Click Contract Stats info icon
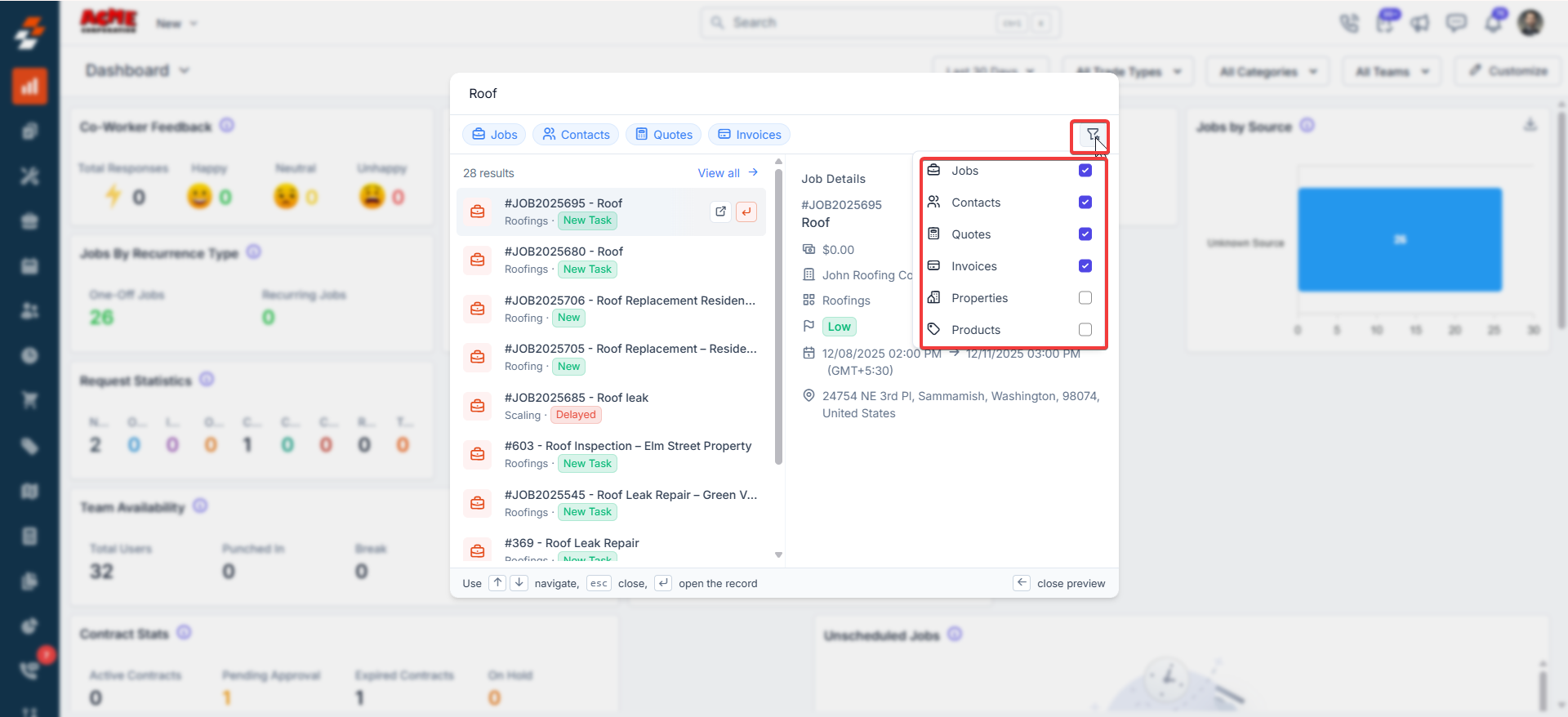The image size is (1568, 717). coord(184,633)
